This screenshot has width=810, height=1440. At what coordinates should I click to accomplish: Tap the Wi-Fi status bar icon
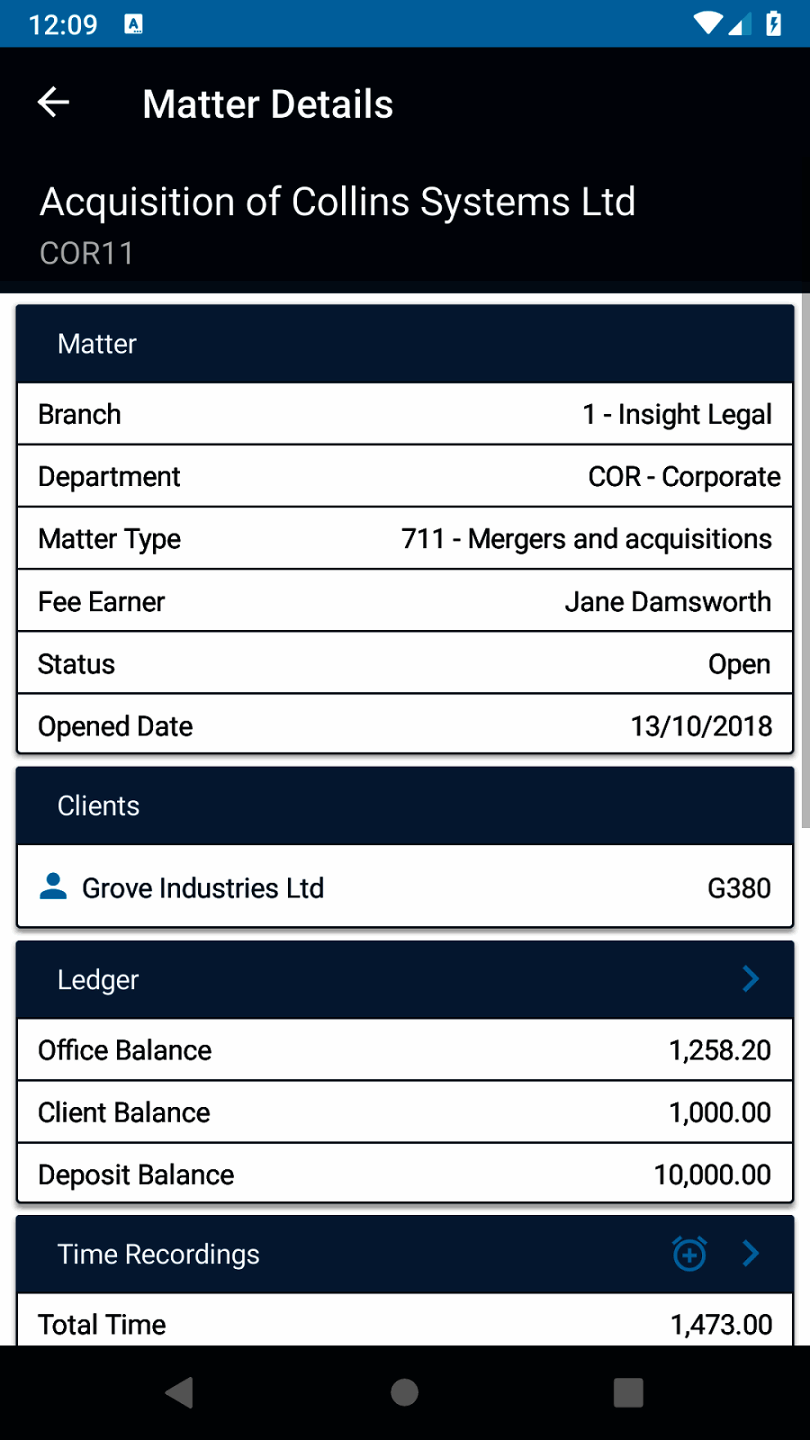(x=708, y=23)
